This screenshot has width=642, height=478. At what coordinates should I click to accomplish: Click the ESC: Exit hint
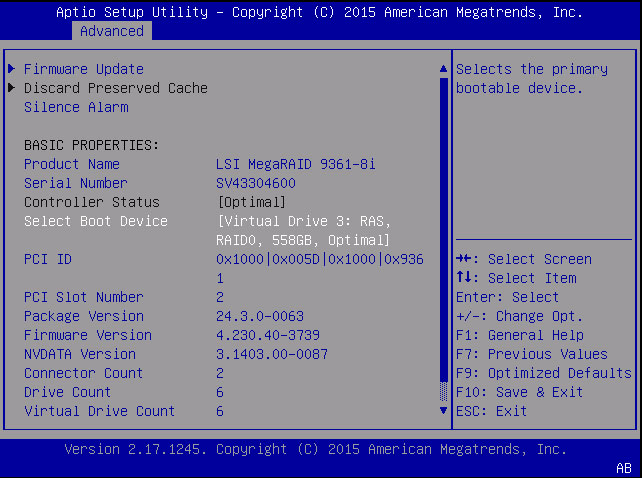492,411
